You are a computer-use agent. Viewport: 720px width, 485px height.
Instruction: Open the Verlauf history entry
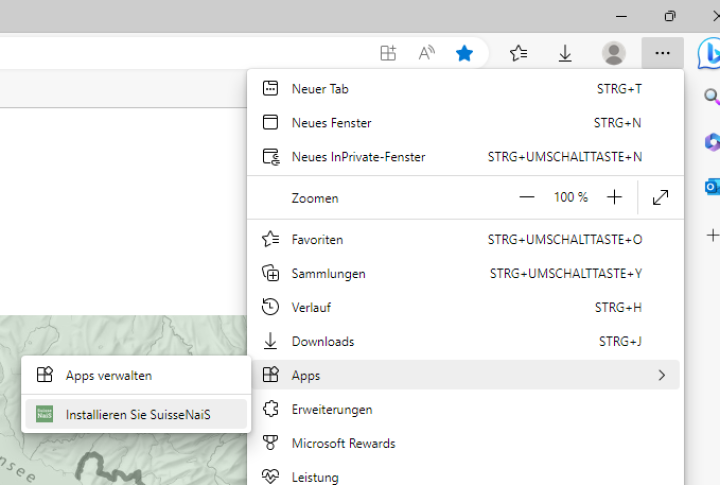[311, 307]
